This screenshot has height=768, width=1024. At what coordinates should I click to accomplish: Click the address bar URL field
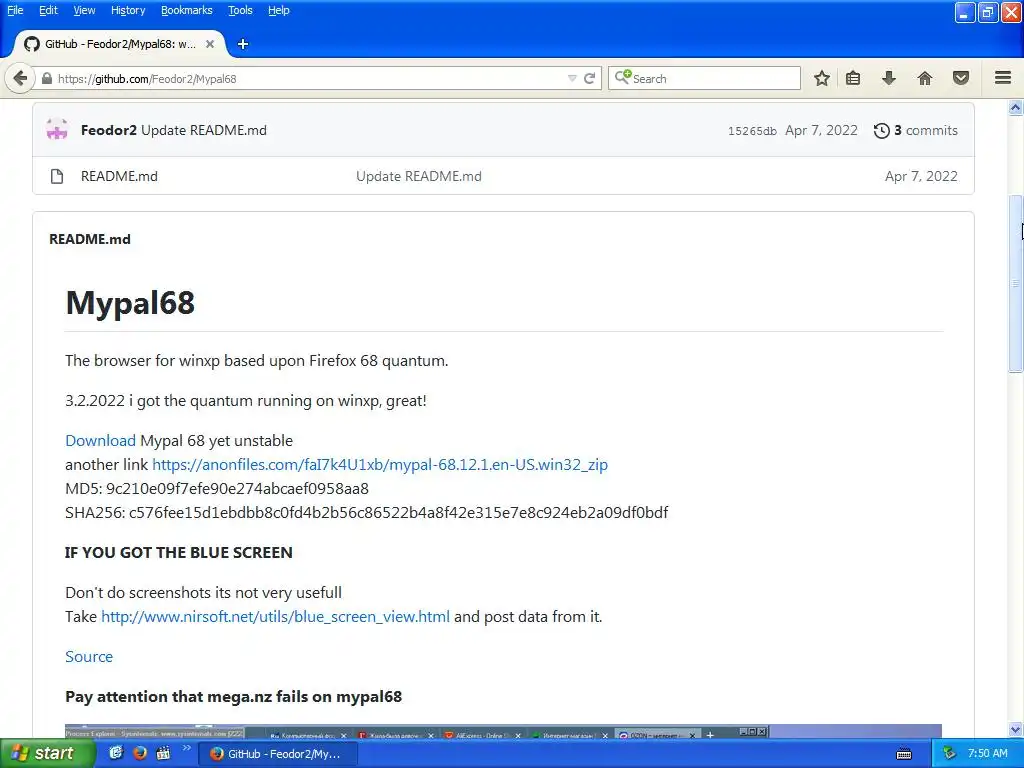tap(307, 78)
